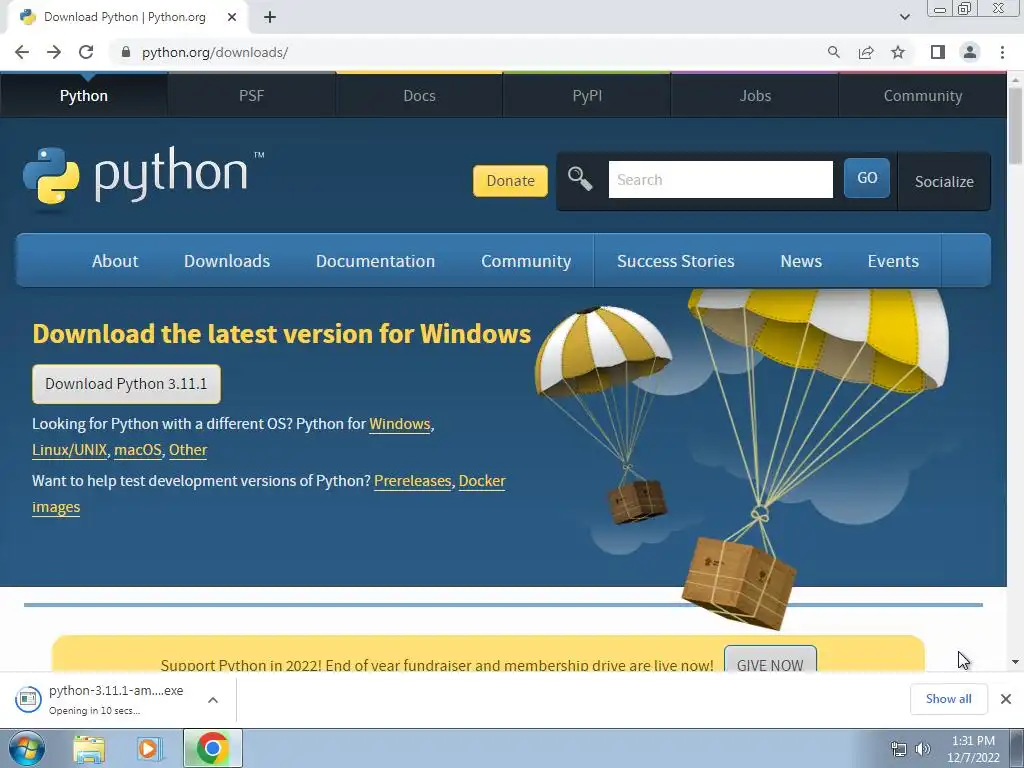
Task: Click the Windows link
Action: (x=400, y=424)
